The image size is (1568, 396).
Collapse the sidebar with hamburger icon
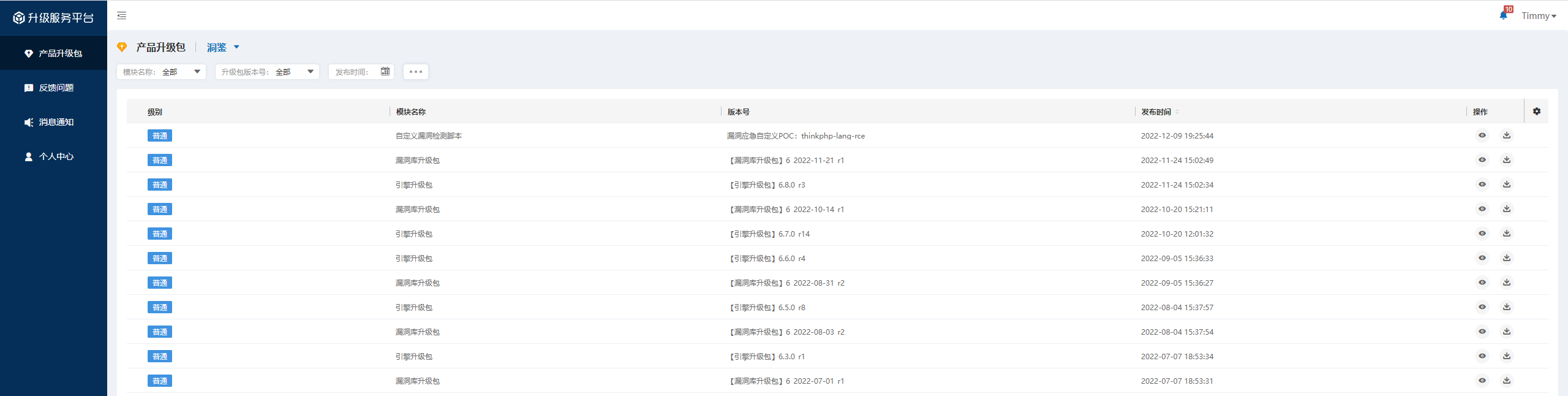point(122,15)
